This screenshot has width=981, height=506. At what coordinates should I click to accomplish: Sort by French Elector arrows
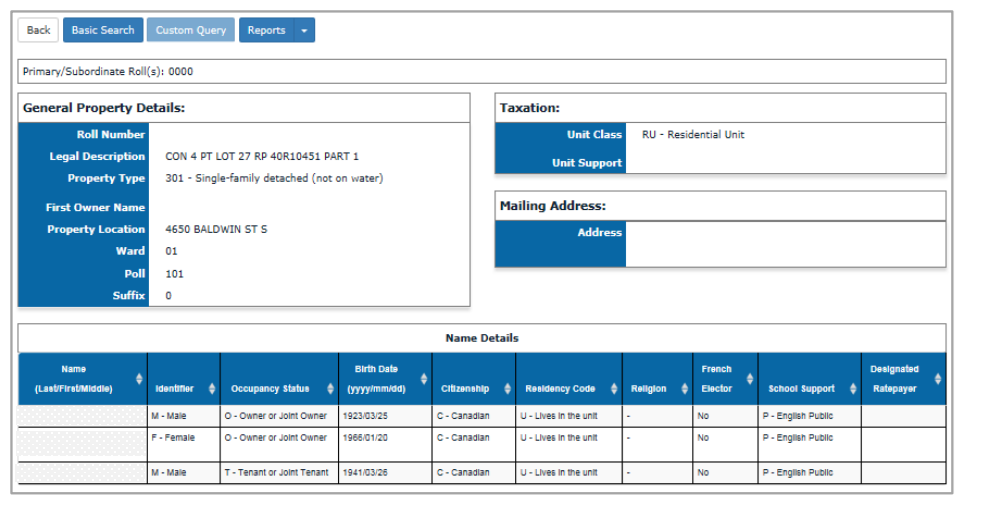pyautogui.click(x=750, y=379)
